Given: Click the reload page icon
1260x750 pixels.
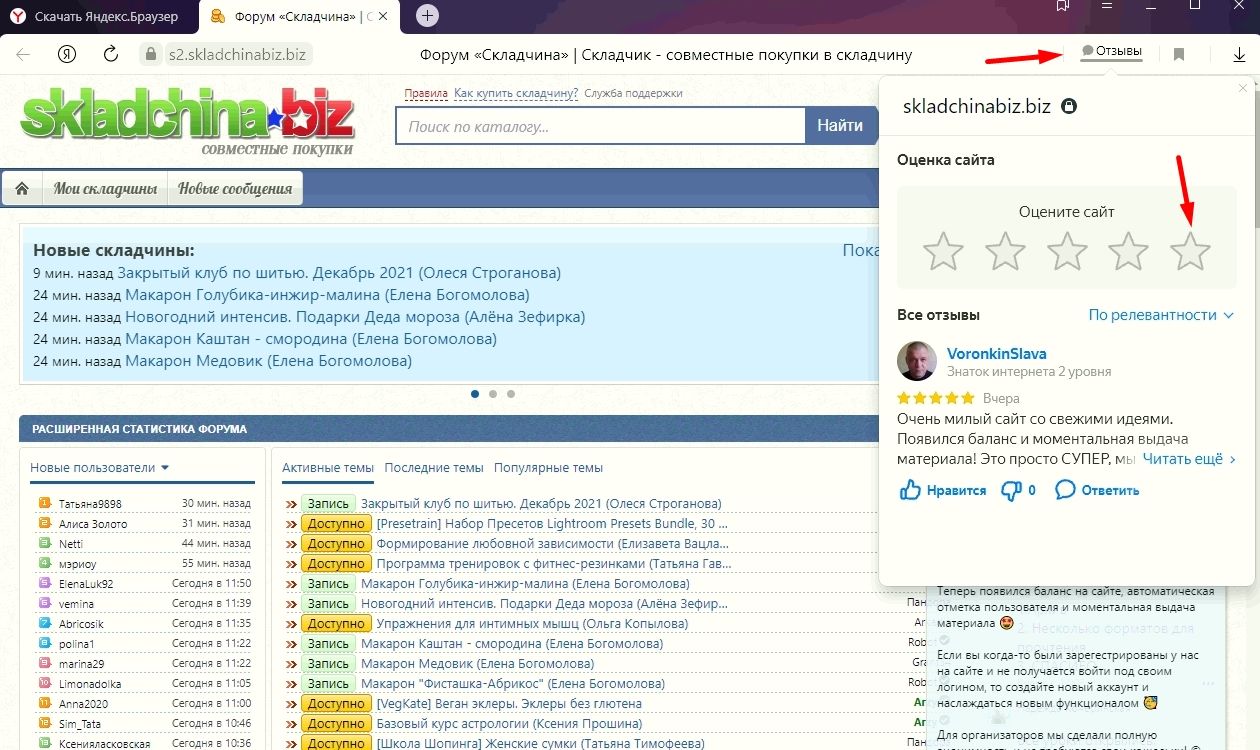Looking at the screenshot, I should click(x=110, y=55).
